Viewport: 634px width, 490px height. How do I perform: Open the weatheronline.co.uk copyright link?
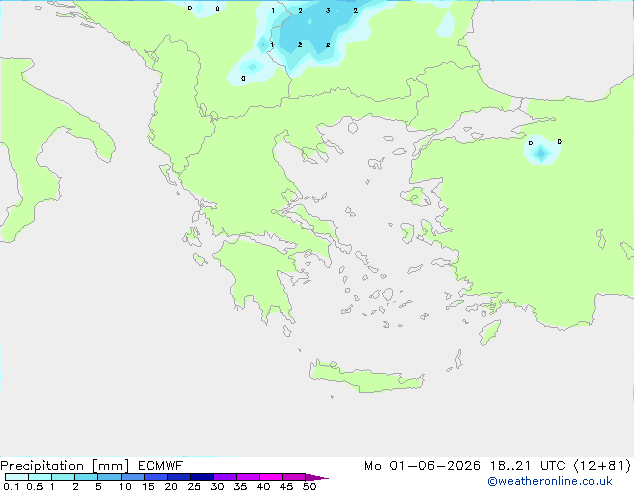(x=549, y=481)
